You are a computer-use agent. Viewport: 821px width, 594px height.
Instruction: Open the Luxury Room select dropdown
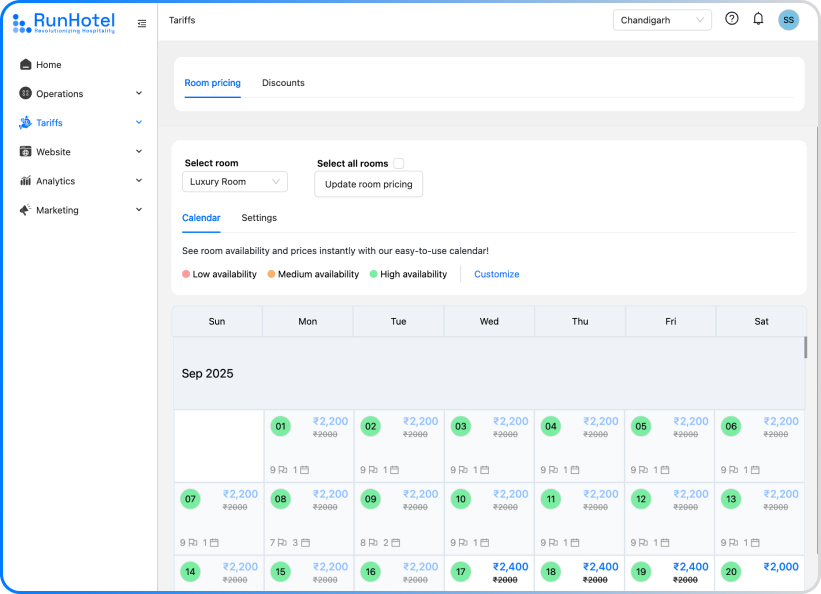pos(235,182)
